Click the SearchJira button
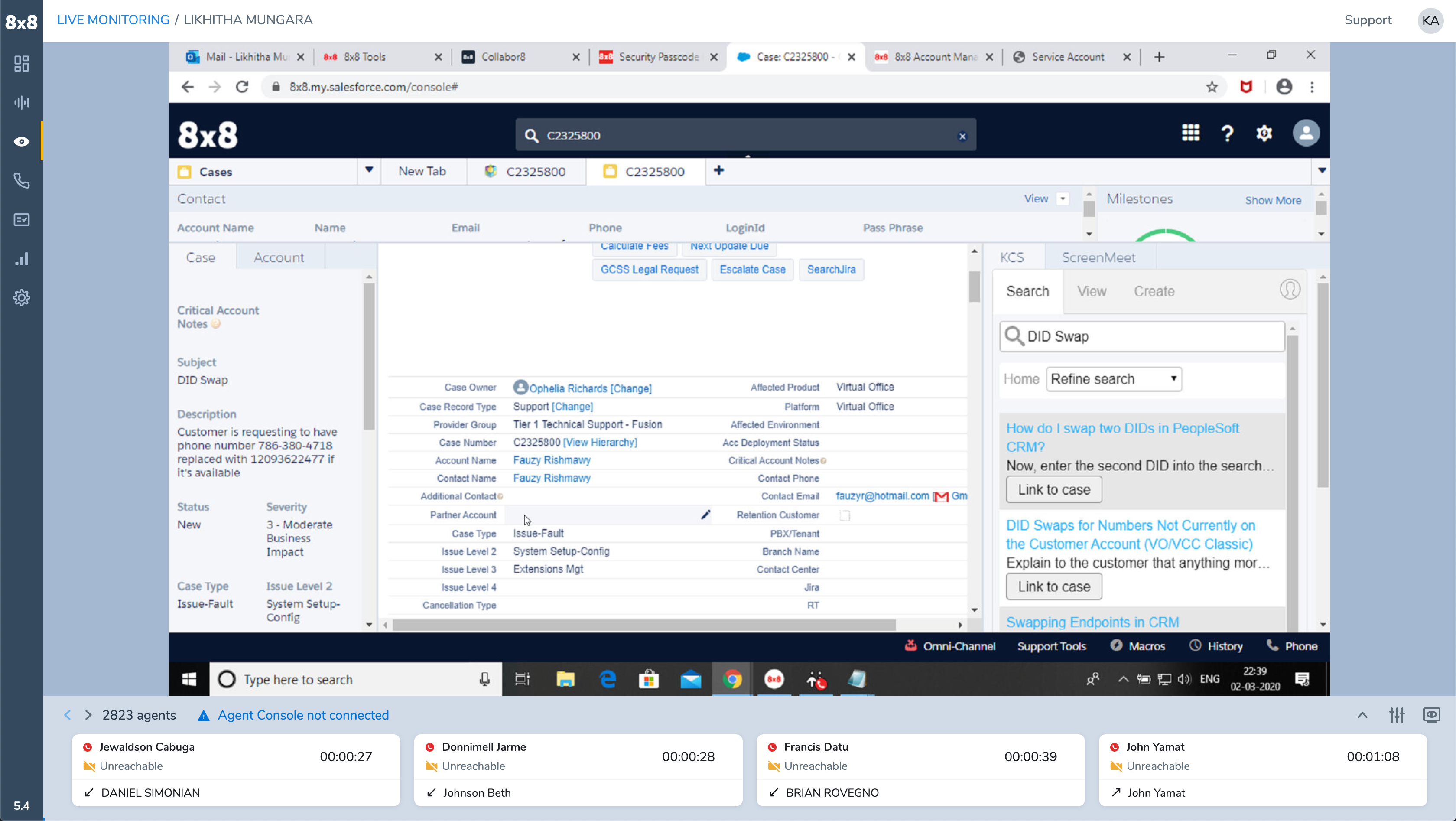The width and height of the screenshot is (1456, 821). [831, 270]
